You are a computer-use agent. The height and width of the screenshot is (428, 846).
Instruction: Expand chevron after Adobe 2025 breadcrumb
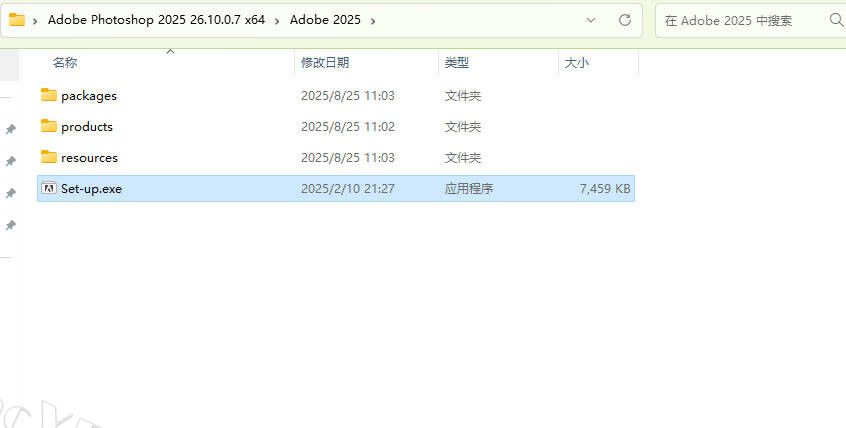[373, 21]
